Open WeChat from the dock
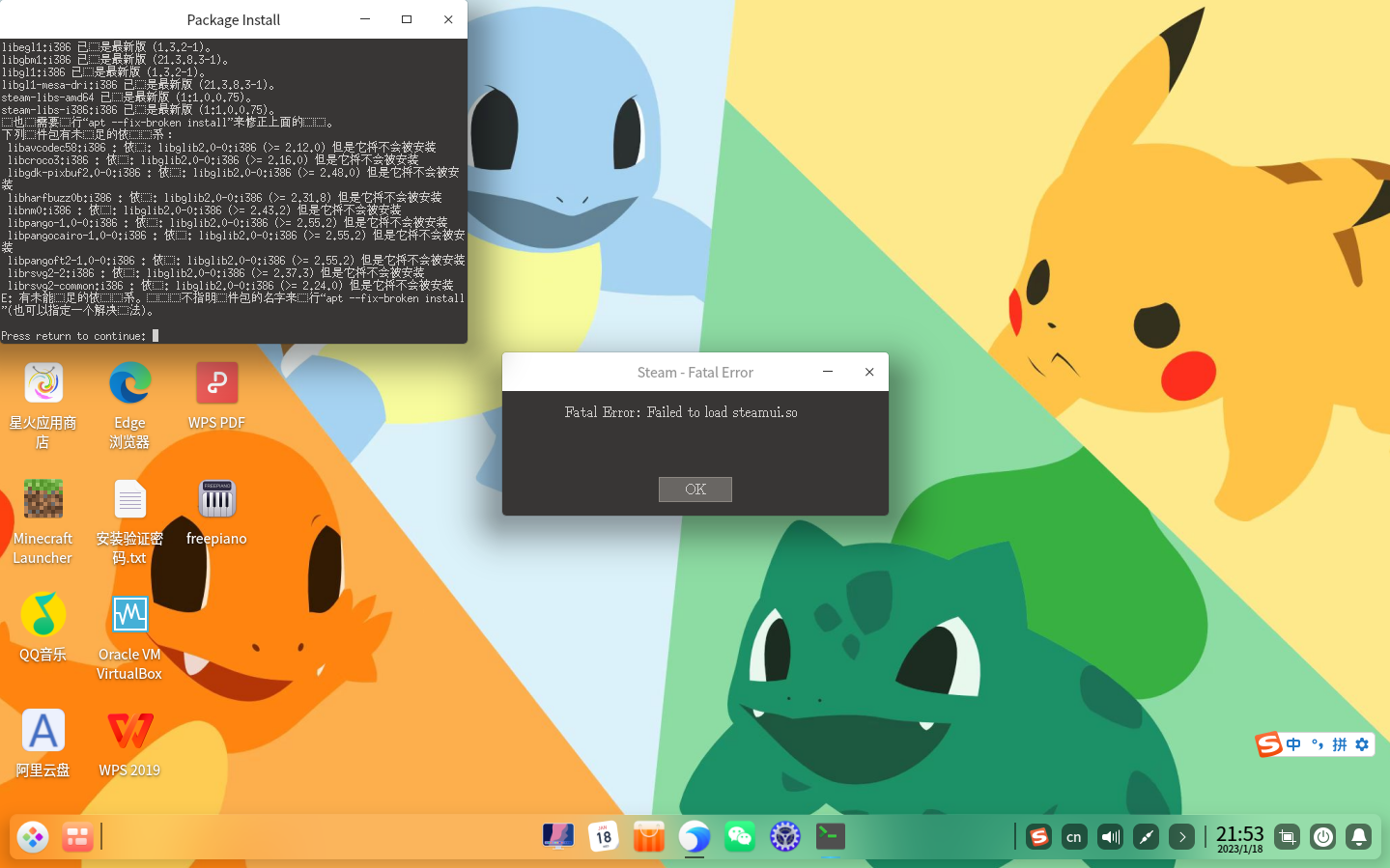1390x868 pixels. point(740,837)
